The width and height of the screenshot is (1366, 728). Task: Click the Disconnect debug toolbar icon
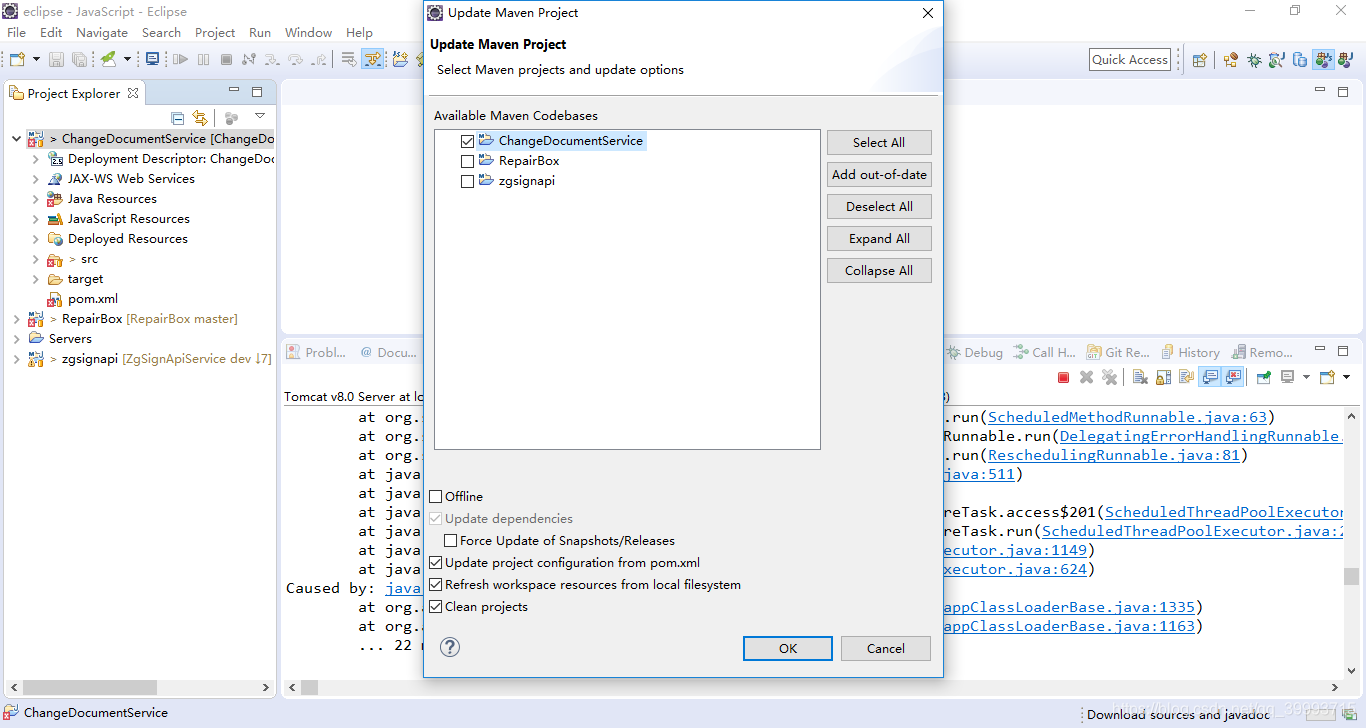(249, 59)
